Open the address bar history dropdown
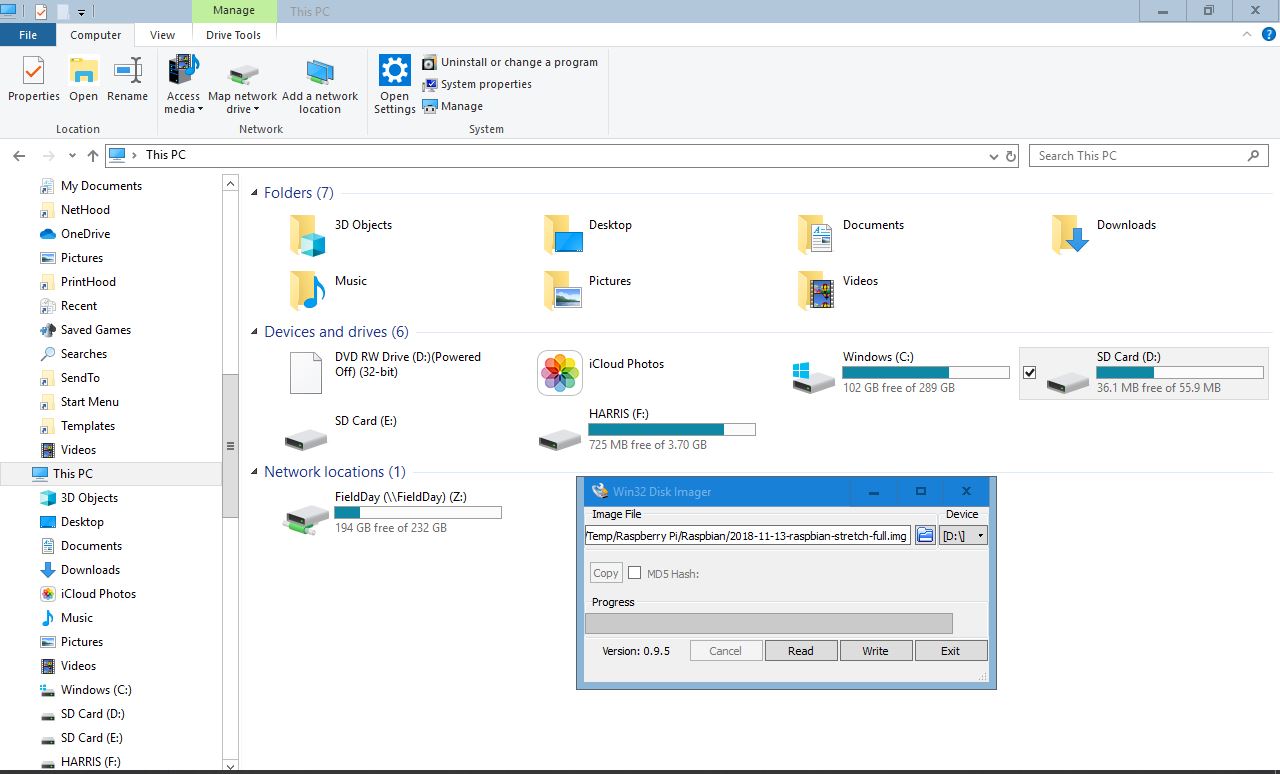Viewport: 1280px width, 774px height. tap(993, 156)
